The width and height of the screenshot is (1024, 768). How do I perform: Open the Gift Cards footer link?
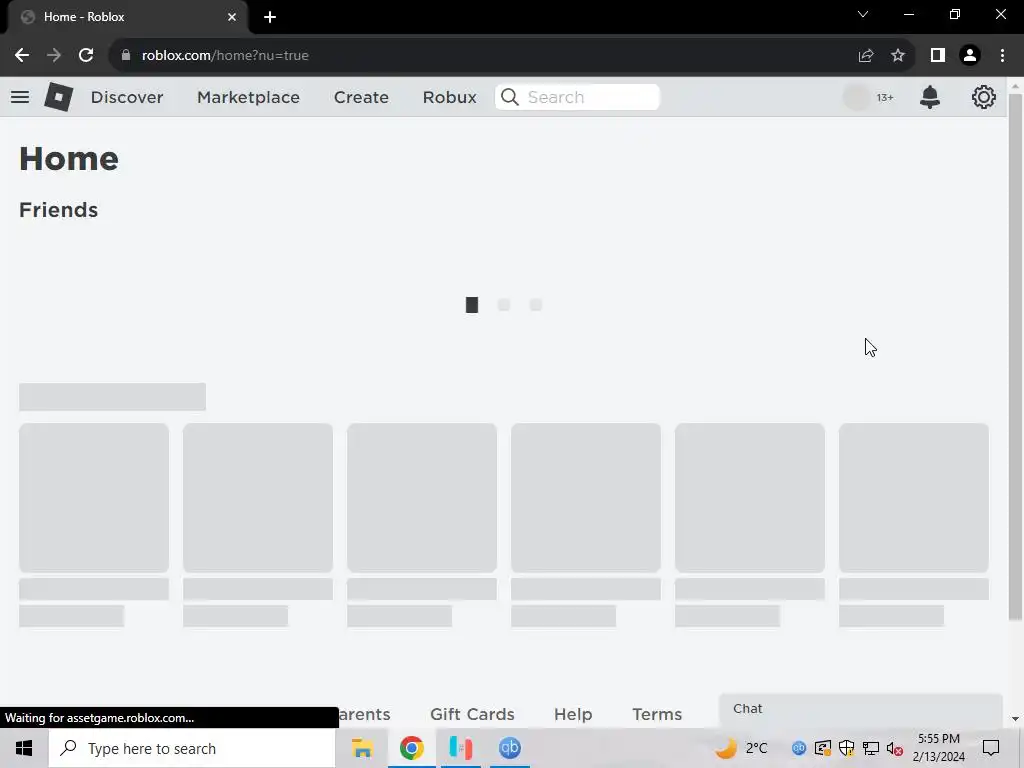(472, 714)
